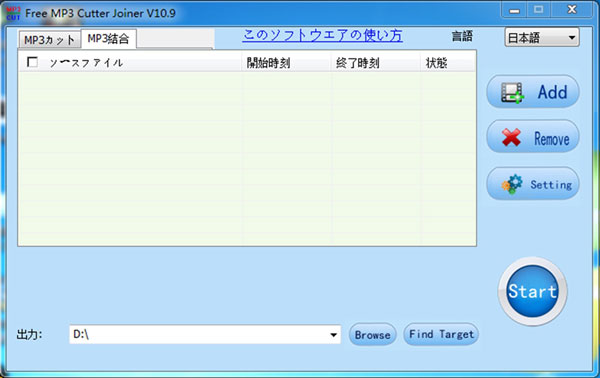Viewport: 600px width, 378px height.
Task: Close the Free MP3 Cutter Joiner window
Action: point(572,10)
